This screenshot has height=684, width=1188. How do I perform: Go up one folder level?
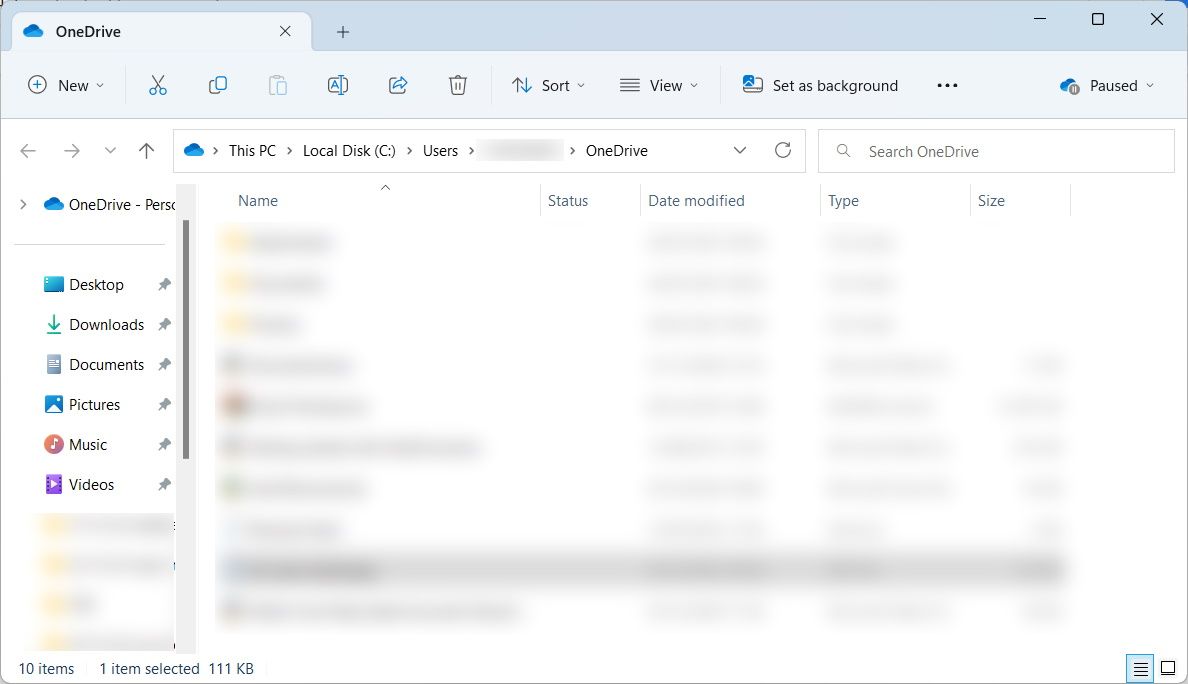click(146, 151)
